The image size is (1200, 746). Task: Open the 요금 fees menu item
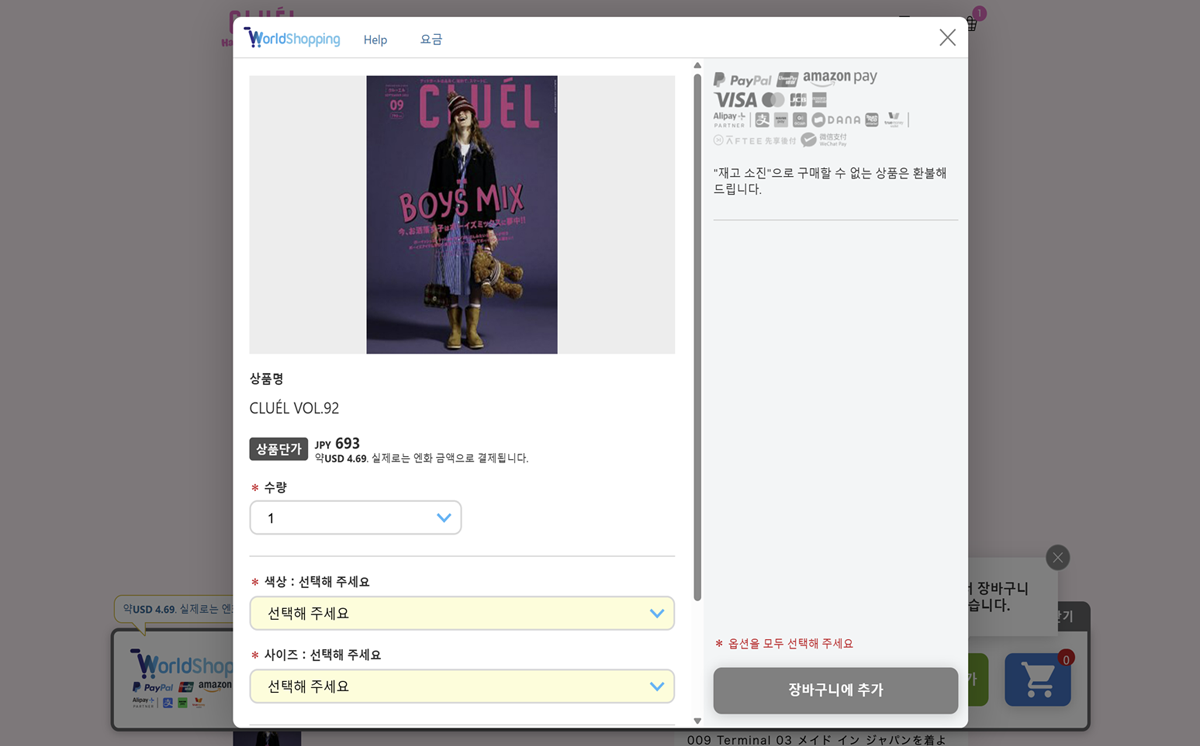(431, 40)
